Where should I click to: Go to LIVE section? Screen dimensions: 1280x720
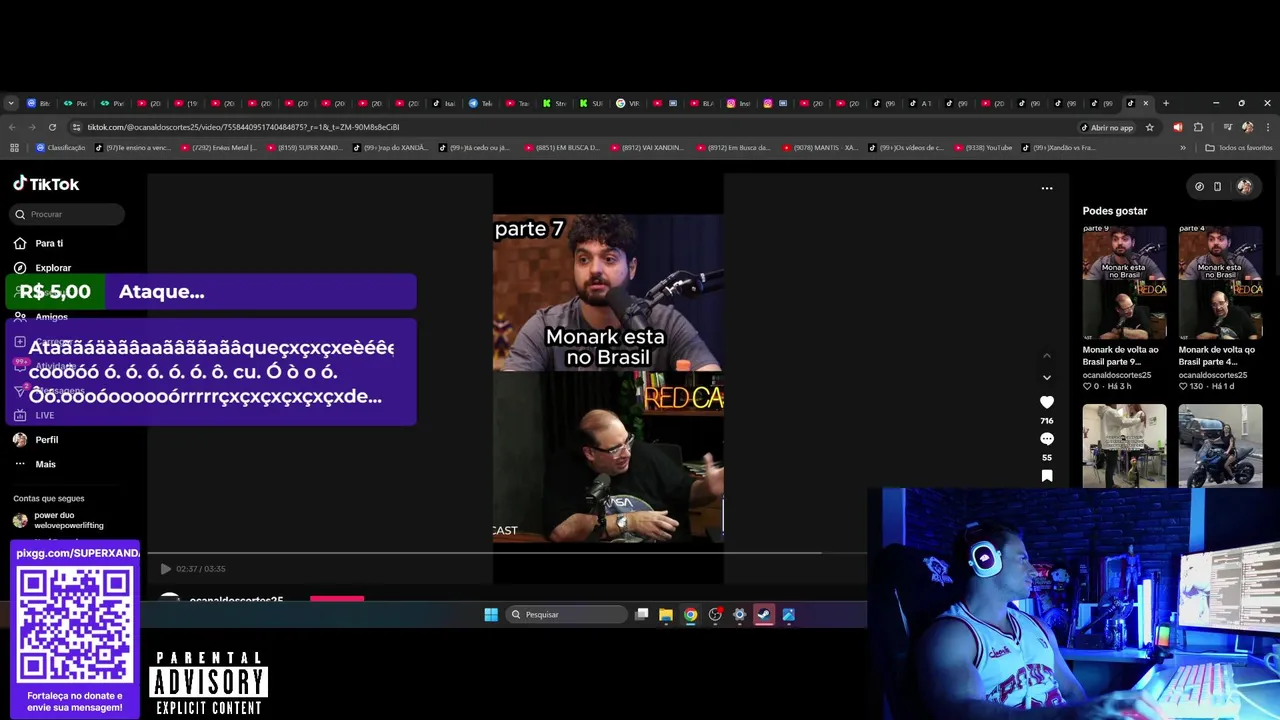pos(44,415)
